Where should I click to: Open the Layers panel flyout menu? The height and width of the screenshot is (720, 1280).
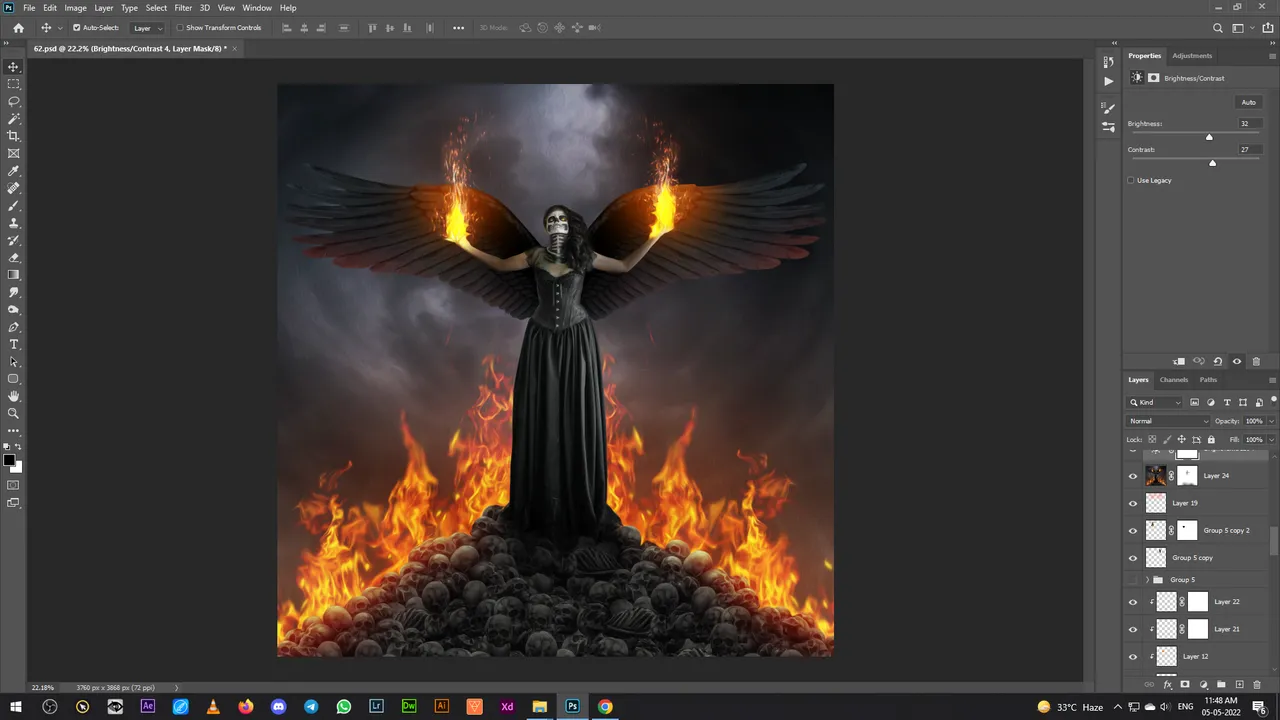click(x=1272, y=380)
